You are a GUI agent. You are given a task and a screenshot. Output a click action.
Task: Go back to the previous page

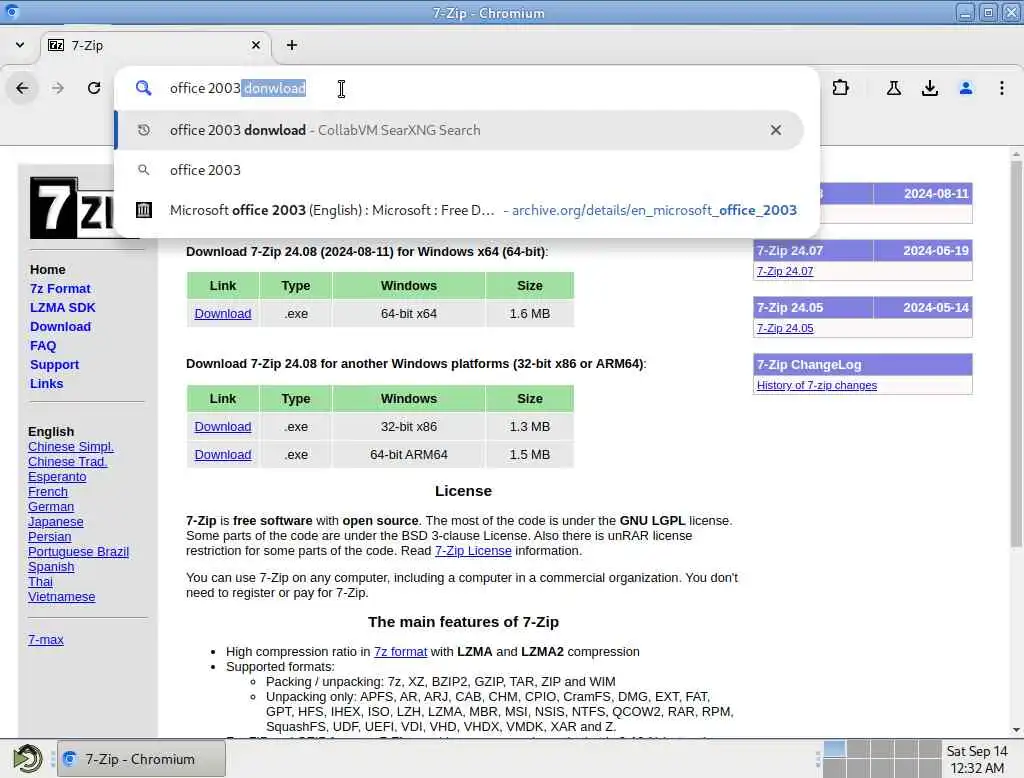22,88
